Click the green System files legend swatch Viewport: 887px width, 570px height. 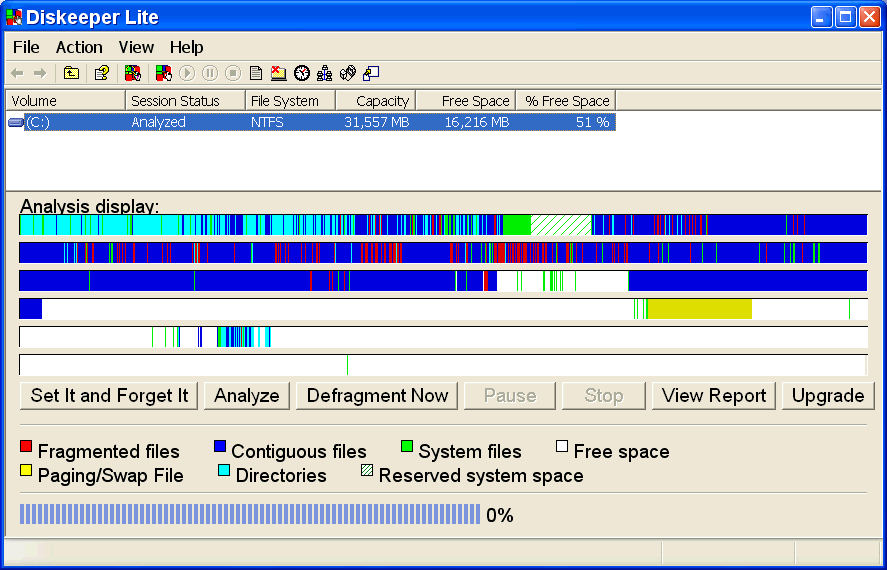407,446
